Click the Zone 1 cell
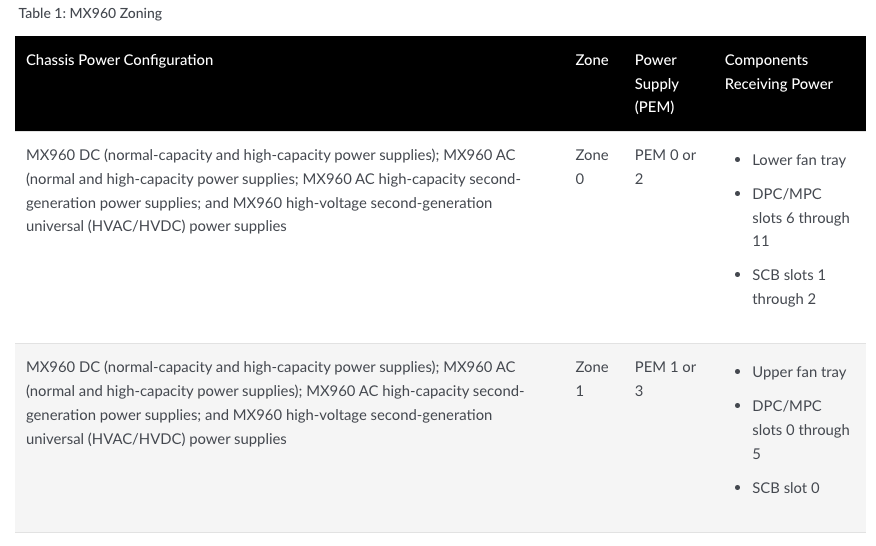 coord(592,378)
